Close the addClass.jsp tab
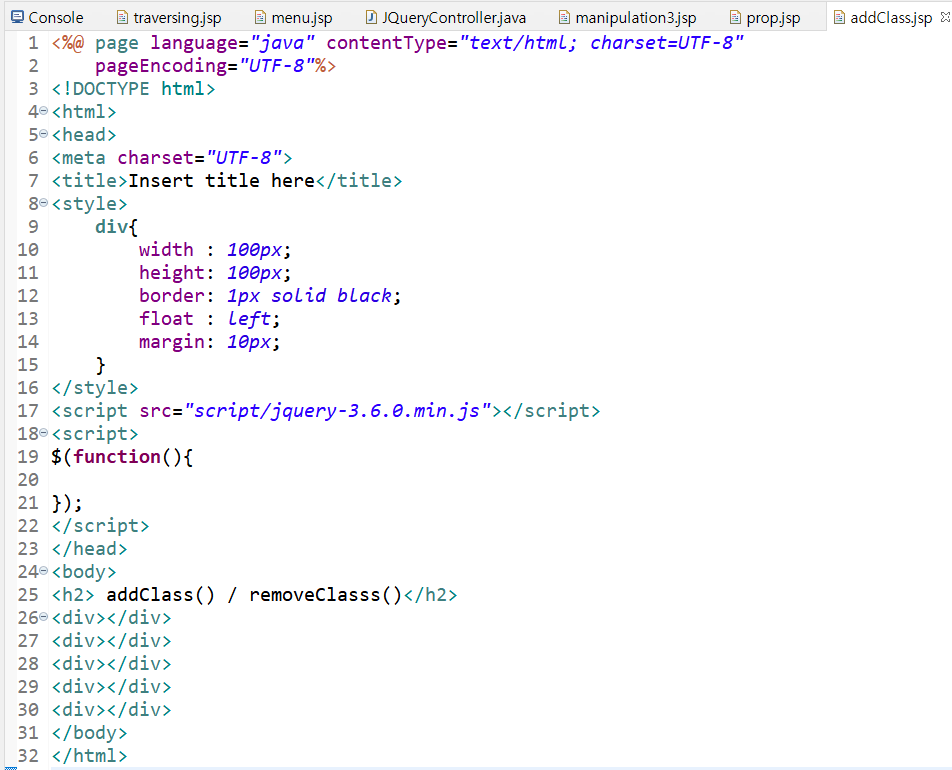 [945, 17]
